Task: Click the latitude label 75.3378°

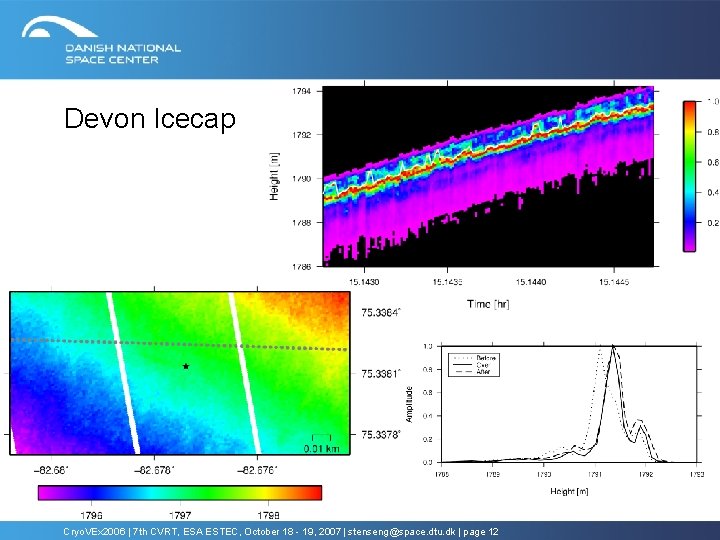Action: [x=381, y=434]
